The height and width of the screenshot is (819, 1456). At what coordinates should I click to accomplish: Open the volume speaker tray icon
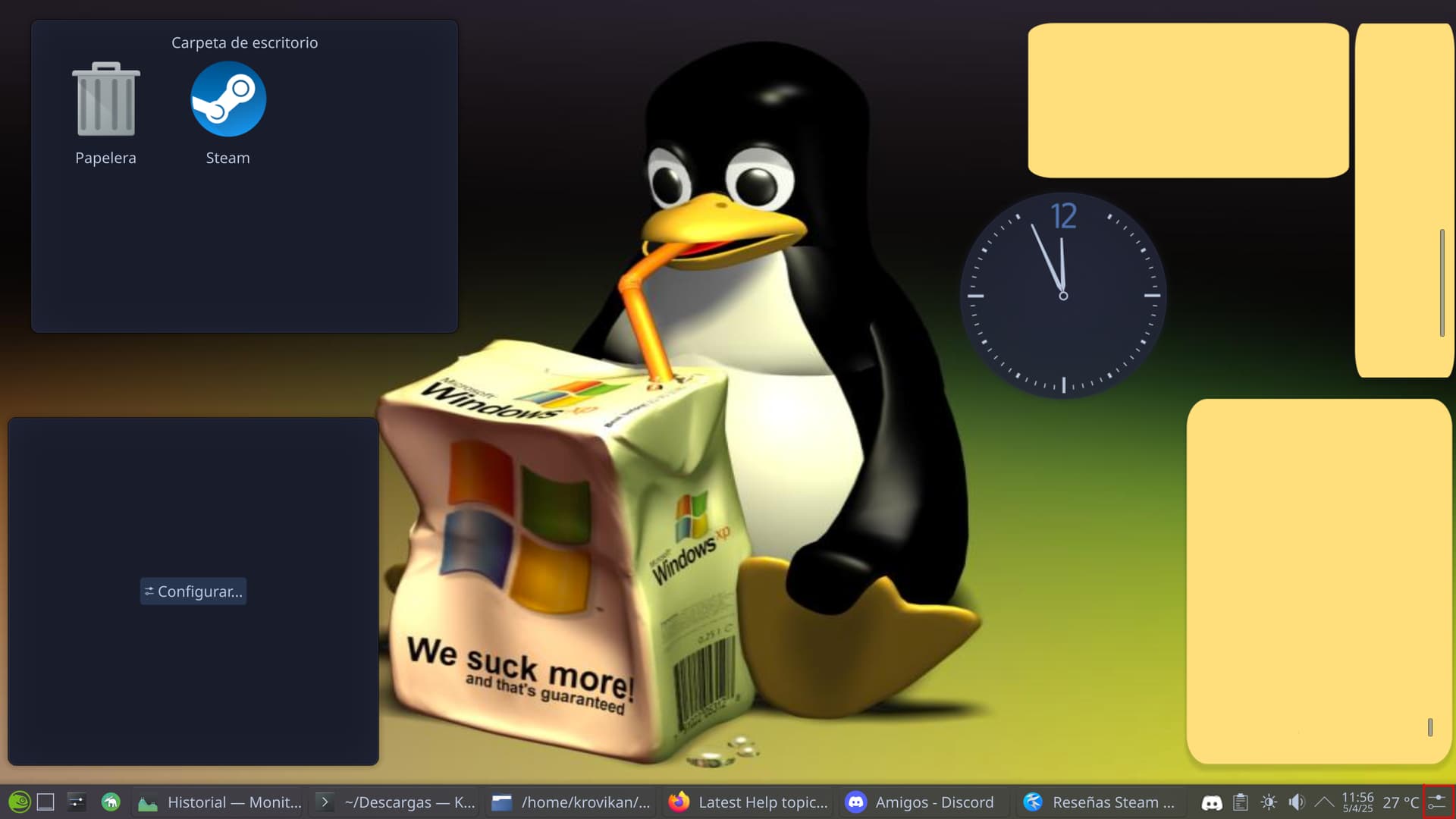pos(1297,802)
